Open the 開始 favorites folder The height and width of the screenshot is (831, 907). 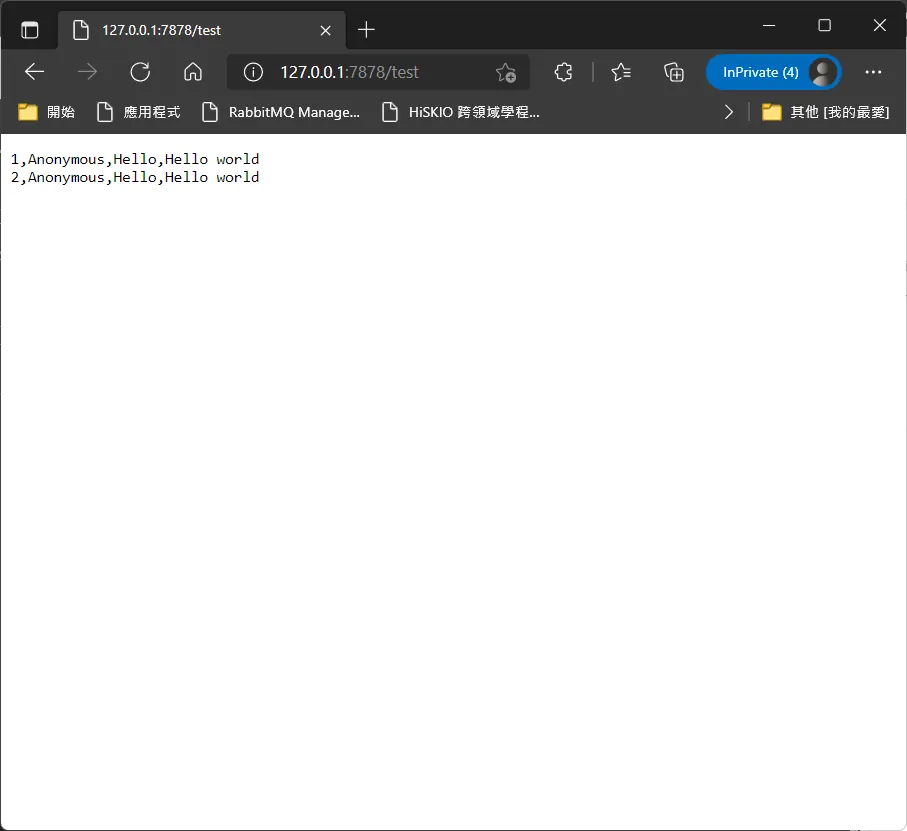(46, 112)
